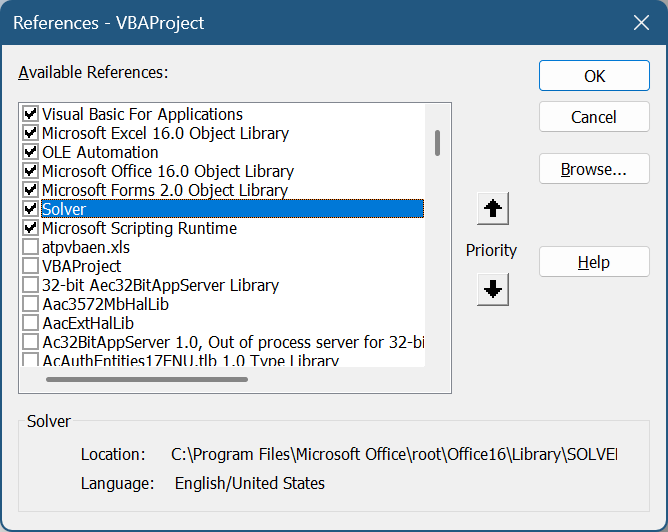Image resolution: width=668 pixels, height=532 pixels.
Task: Toggle the OLE Automation checkbox
Action: coord(31,152)
